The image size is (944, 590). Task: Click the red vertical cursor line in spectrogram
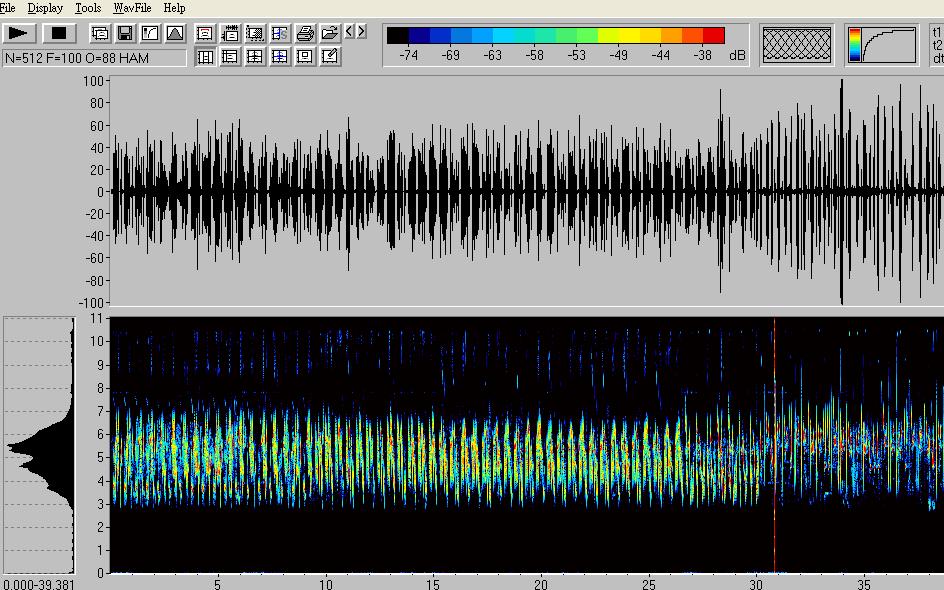click(x=774, y=450)
